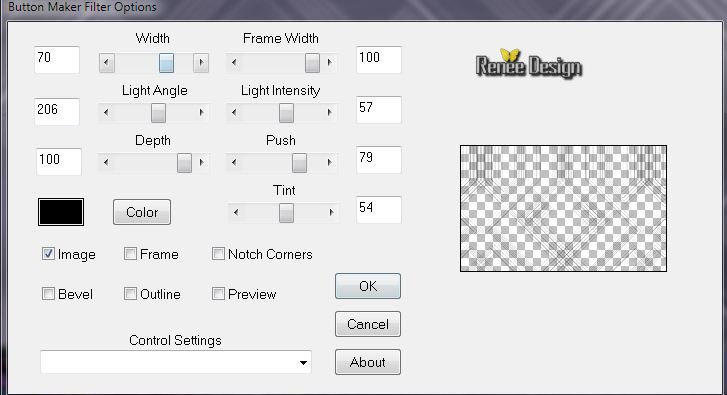Click the Depth slider right arrow
This screenshot has height=395, width=727.
coord(201,162)
